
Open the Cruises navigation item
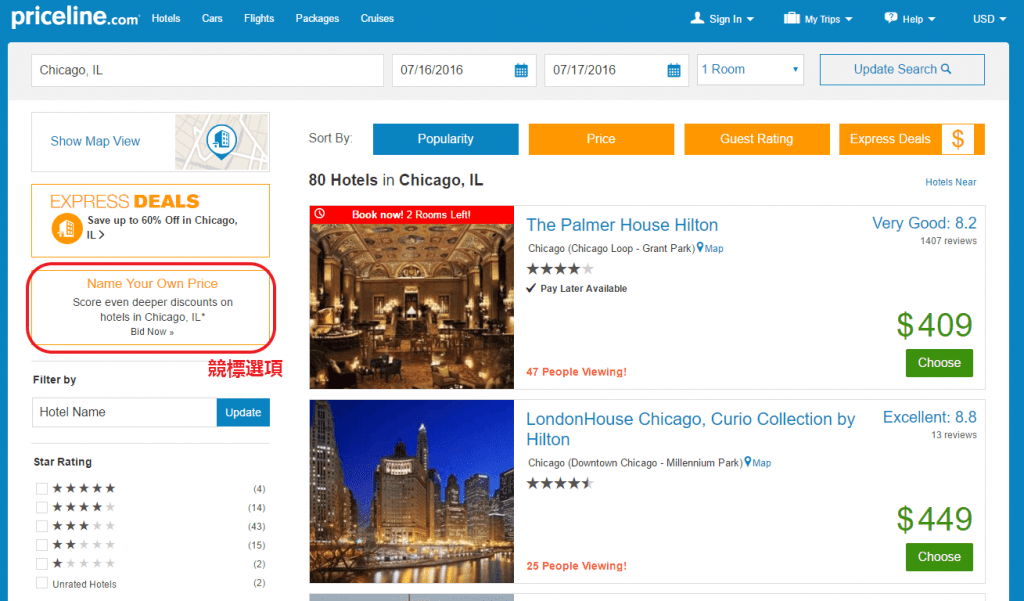click(x=377, y=18)
